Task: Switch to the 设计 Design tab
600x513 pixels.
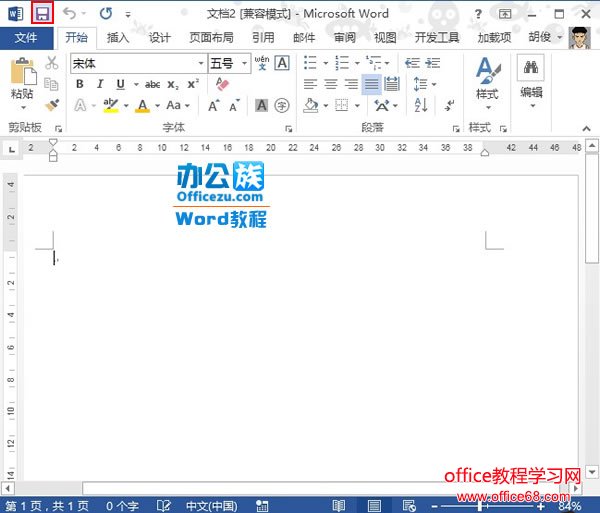Action: coord(159,37)
